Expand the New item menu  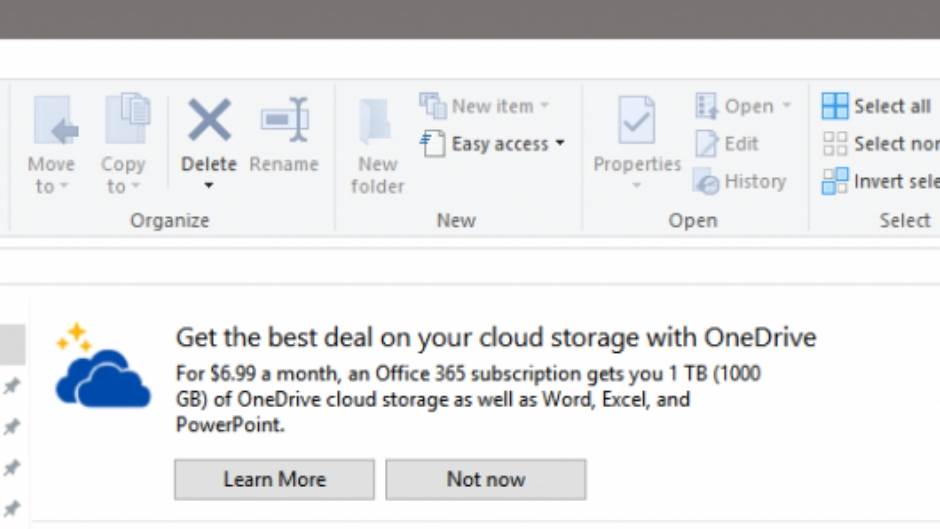coord(545,106)
